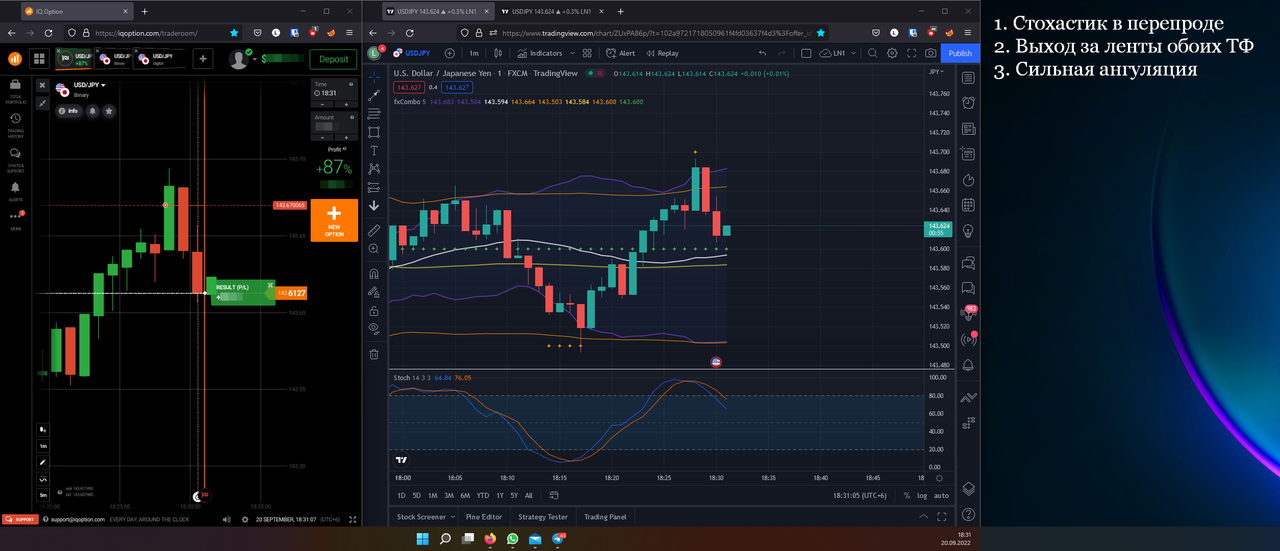Toggle hide all drawings eye icon
Screen dimensions: 1280x551
point(374,328)
